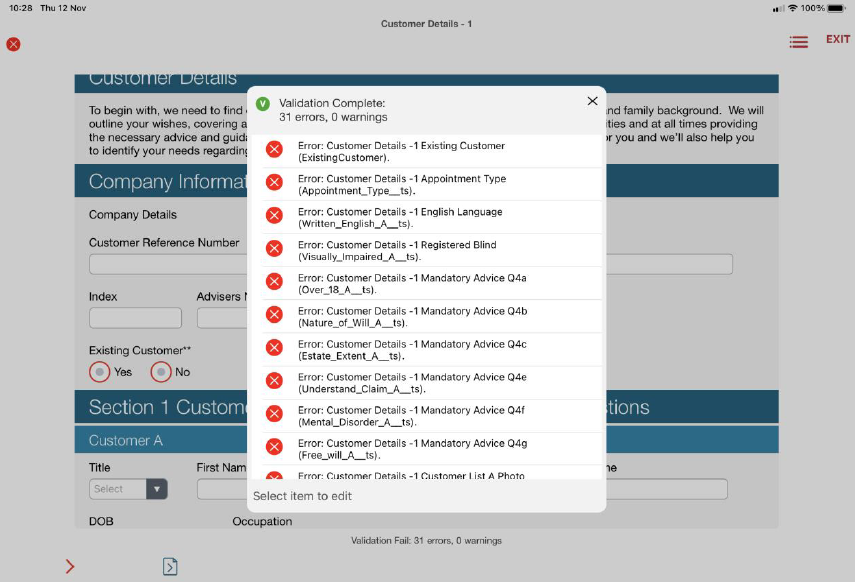Select No for Existing Customer
The image size is (855, 582).
click(161, 372)
